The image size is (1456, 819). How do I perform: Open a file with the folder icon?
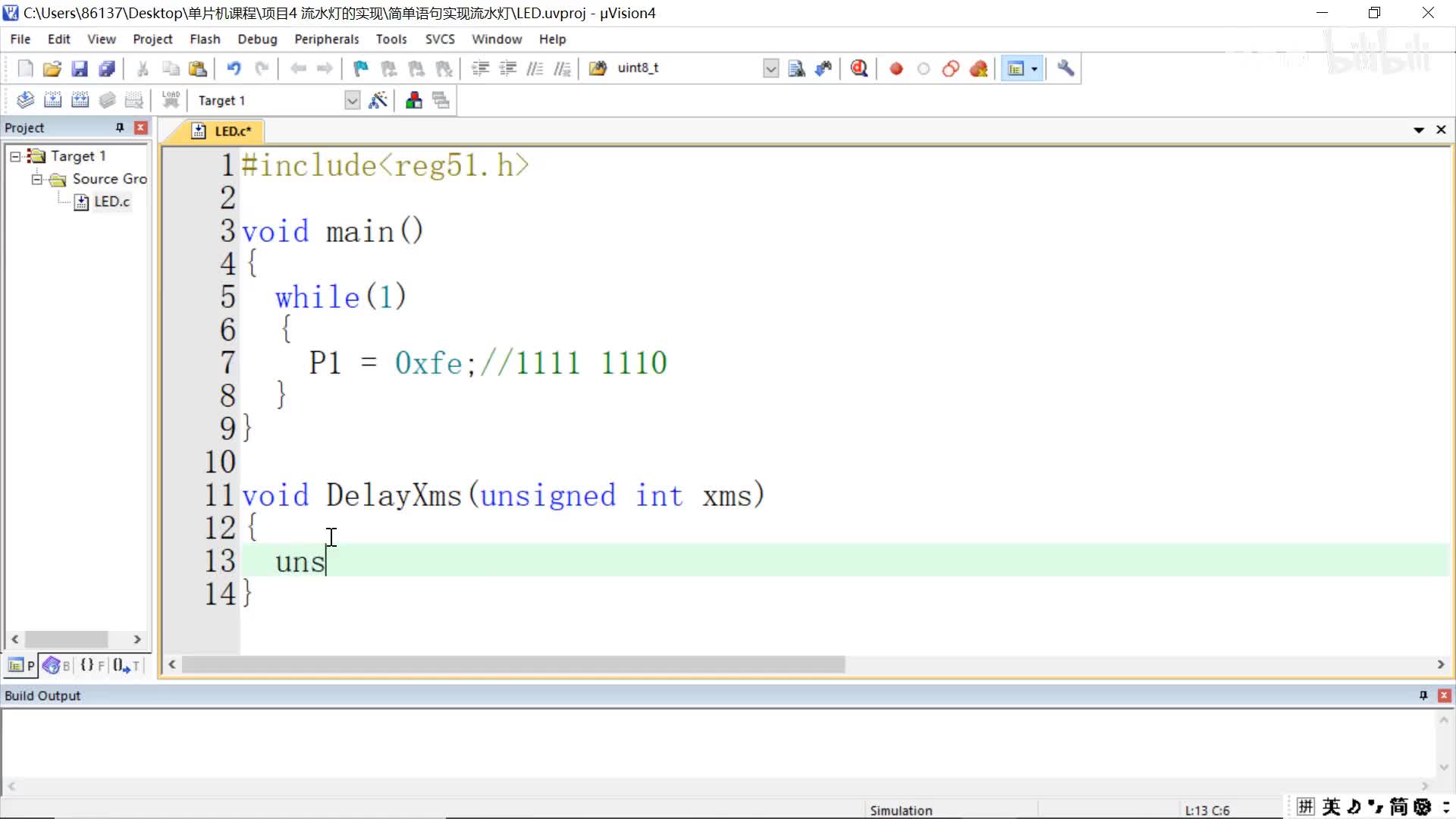52,68
